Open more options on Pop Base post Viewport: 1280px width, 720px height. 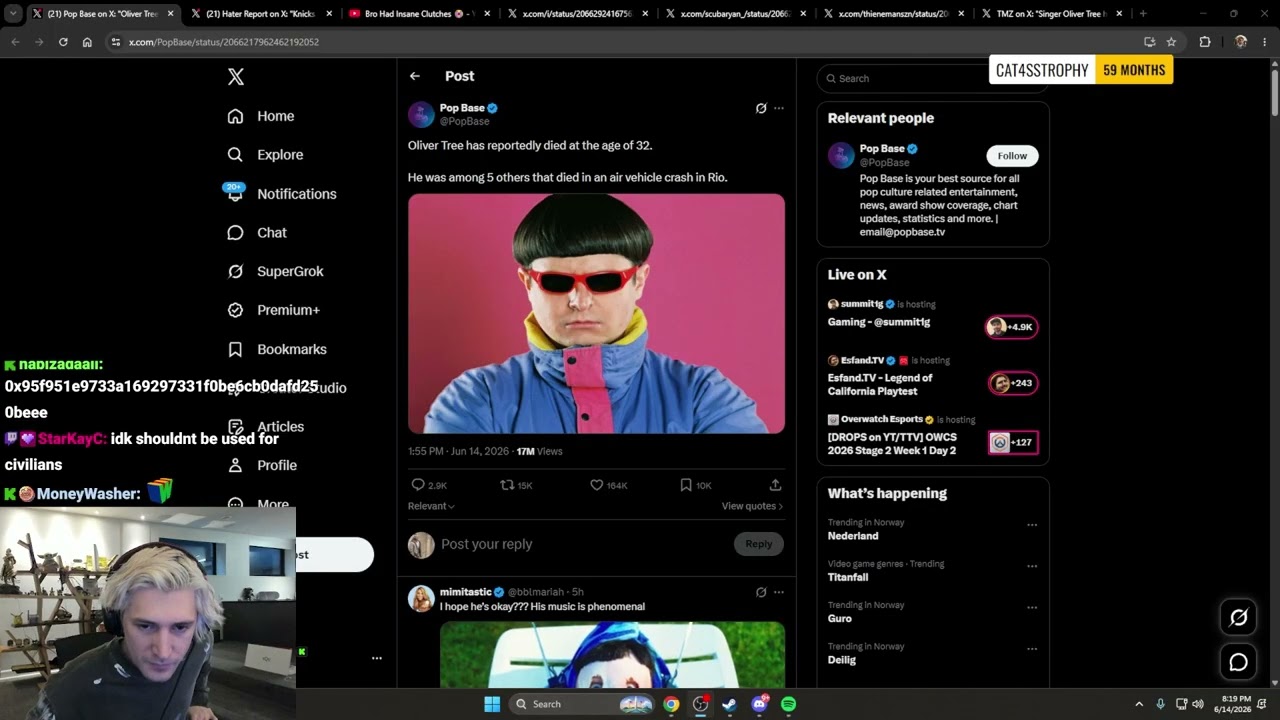[x=779, y=108]
